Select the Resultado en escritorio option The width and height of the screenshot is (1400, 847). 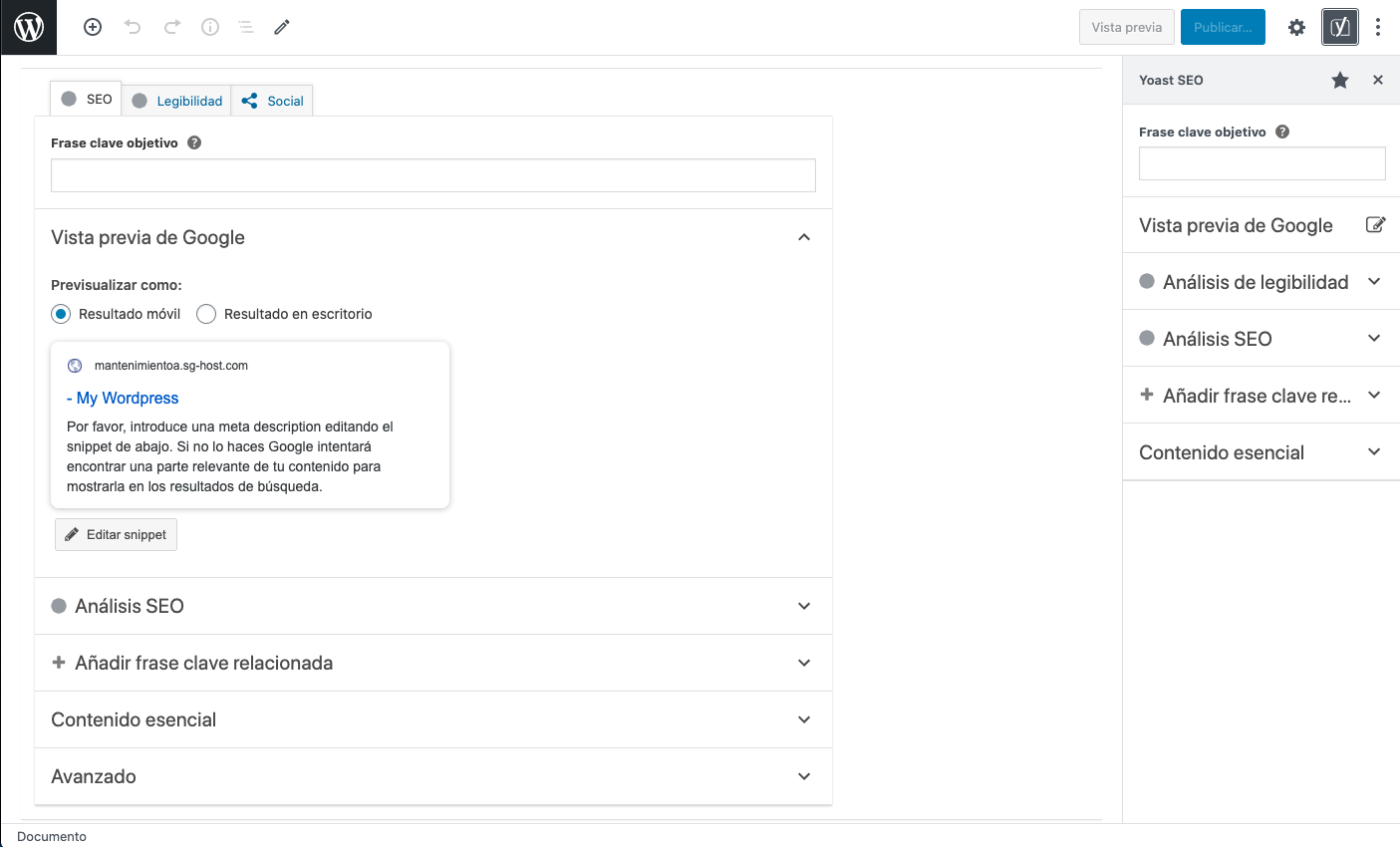[206, 314]
